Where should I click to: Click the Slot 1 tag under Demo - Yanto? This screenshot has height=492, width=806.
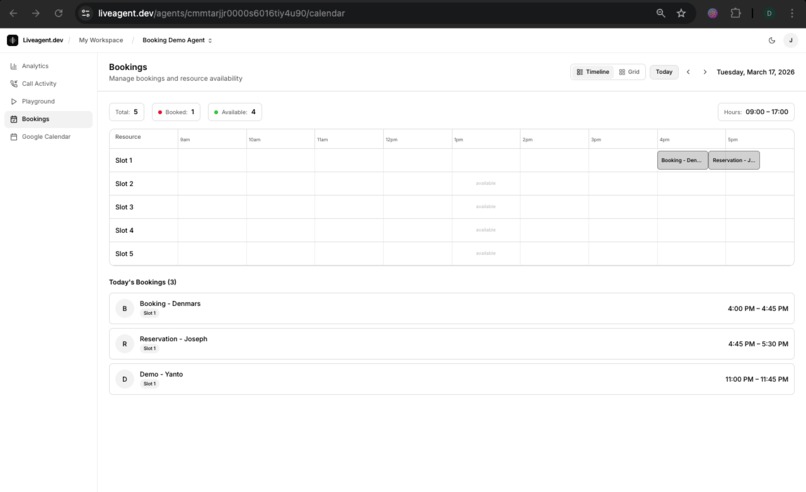(x=150, y=384)
